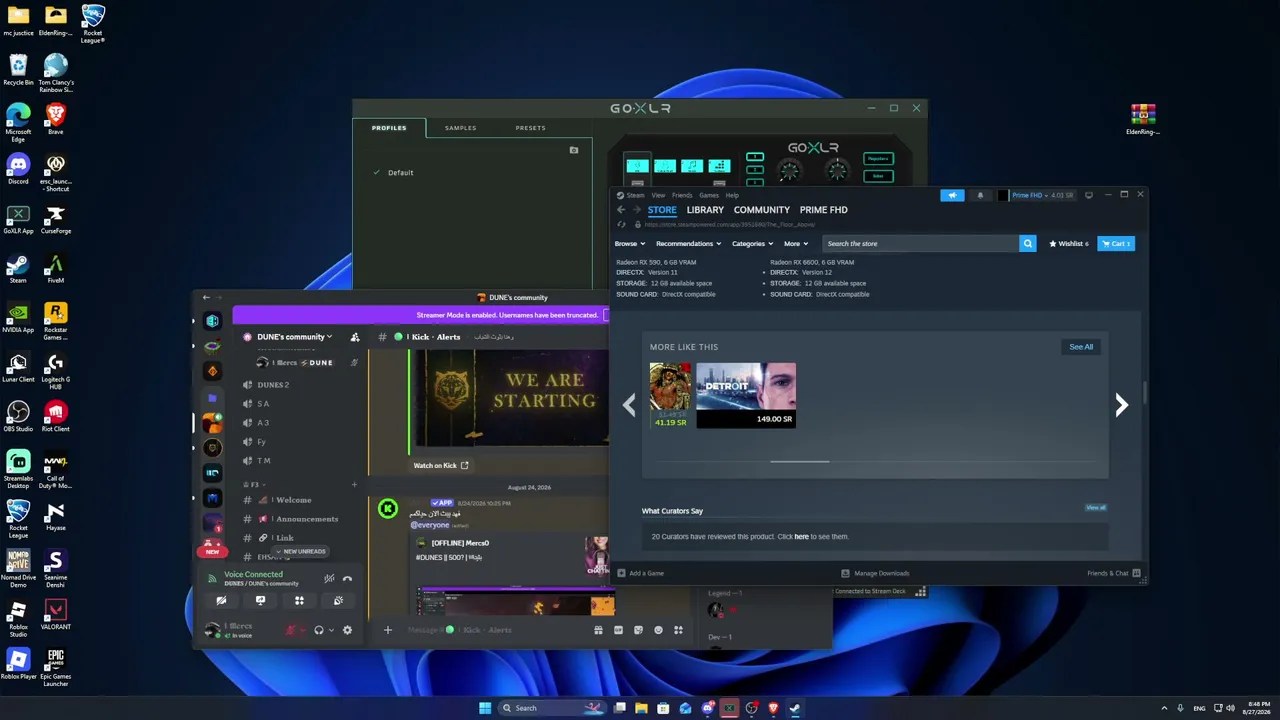Expand DUNE's community server menu
This screenshot has height=720, width=1280.
click(x=294, y=337)
